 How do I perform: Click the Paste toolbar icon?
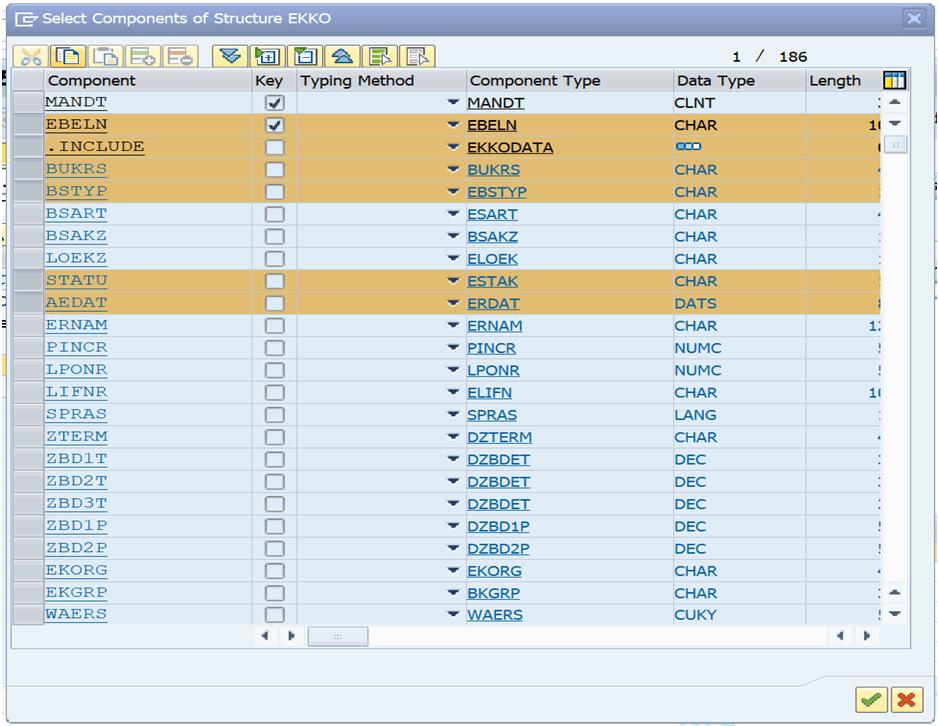click(105, 57)
